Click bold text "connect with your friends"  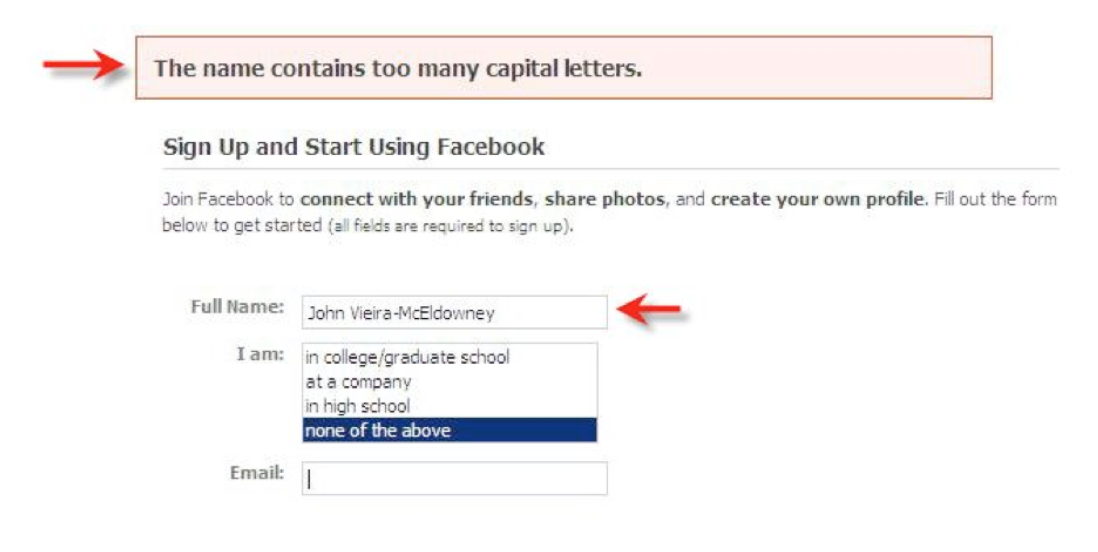pos(416,199)
